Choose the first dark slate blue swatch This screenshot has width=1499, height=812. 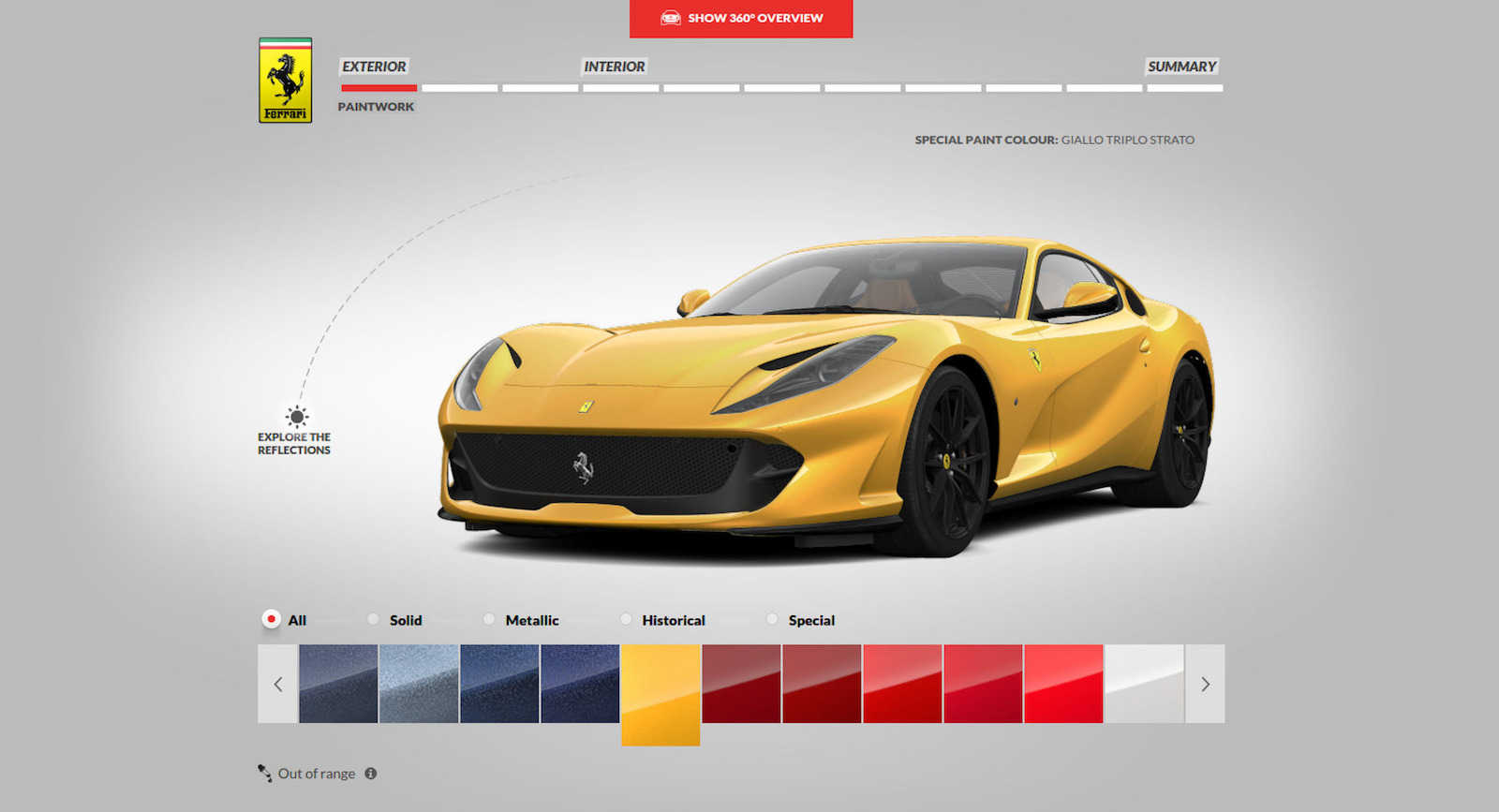338,684
